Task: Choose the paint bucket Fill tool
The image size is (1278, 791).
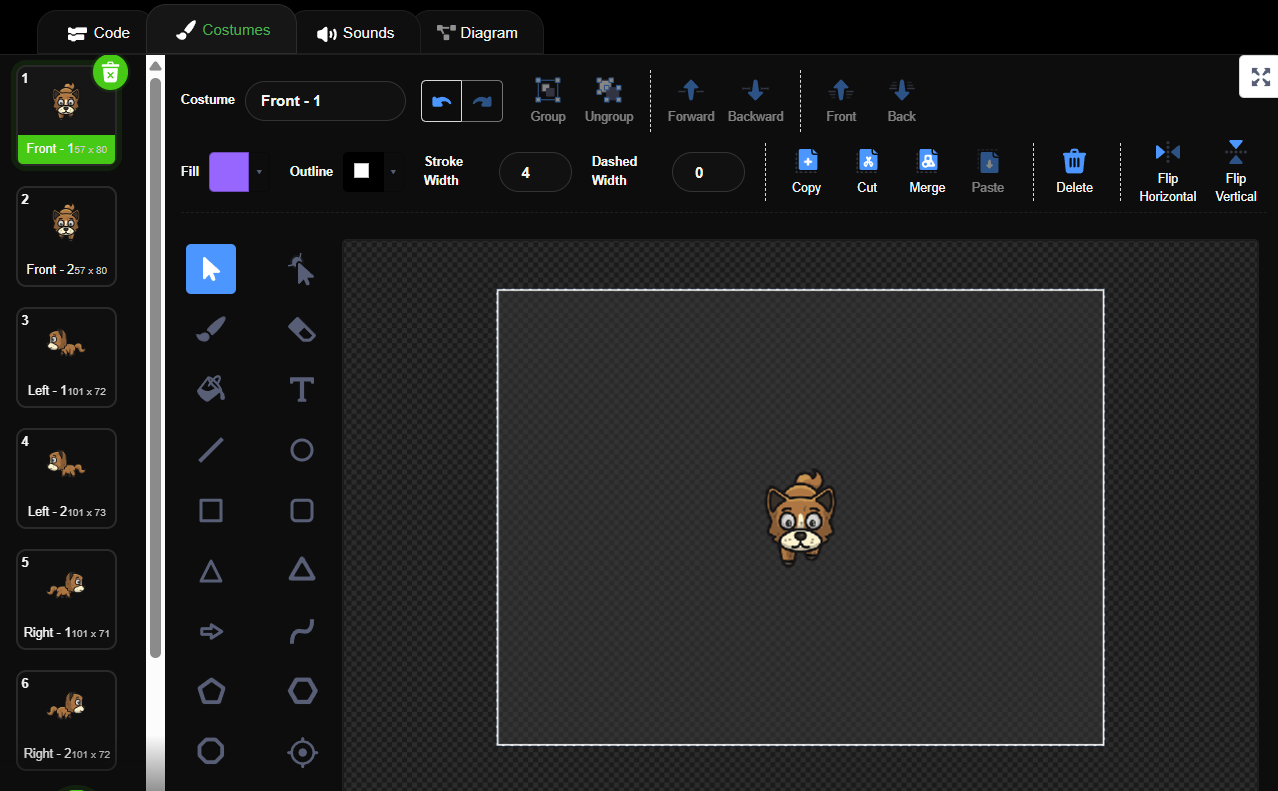Action: click(x=211, y=389)
